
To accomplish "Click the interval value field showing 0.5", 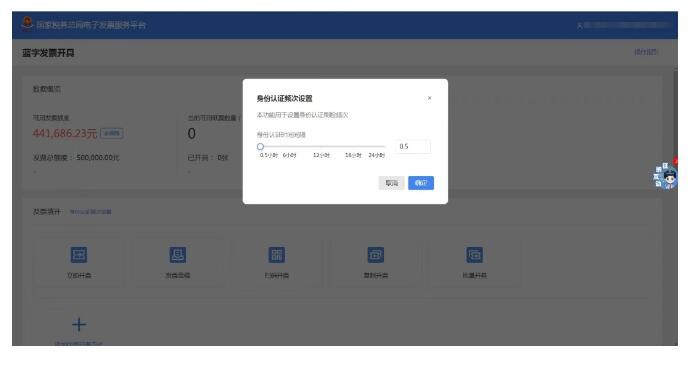I will (x=413, y=147).
